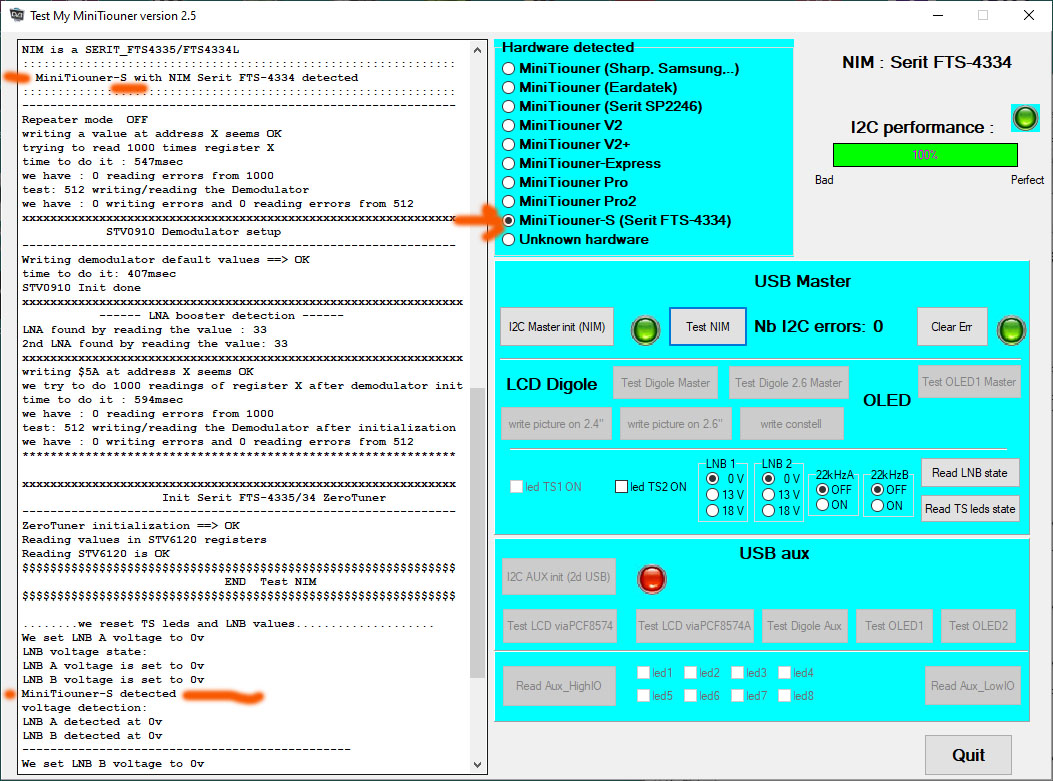1053x781 pixels.
Task: Click the log scrollbar up arrow
Action: click(x=477, y=50)
